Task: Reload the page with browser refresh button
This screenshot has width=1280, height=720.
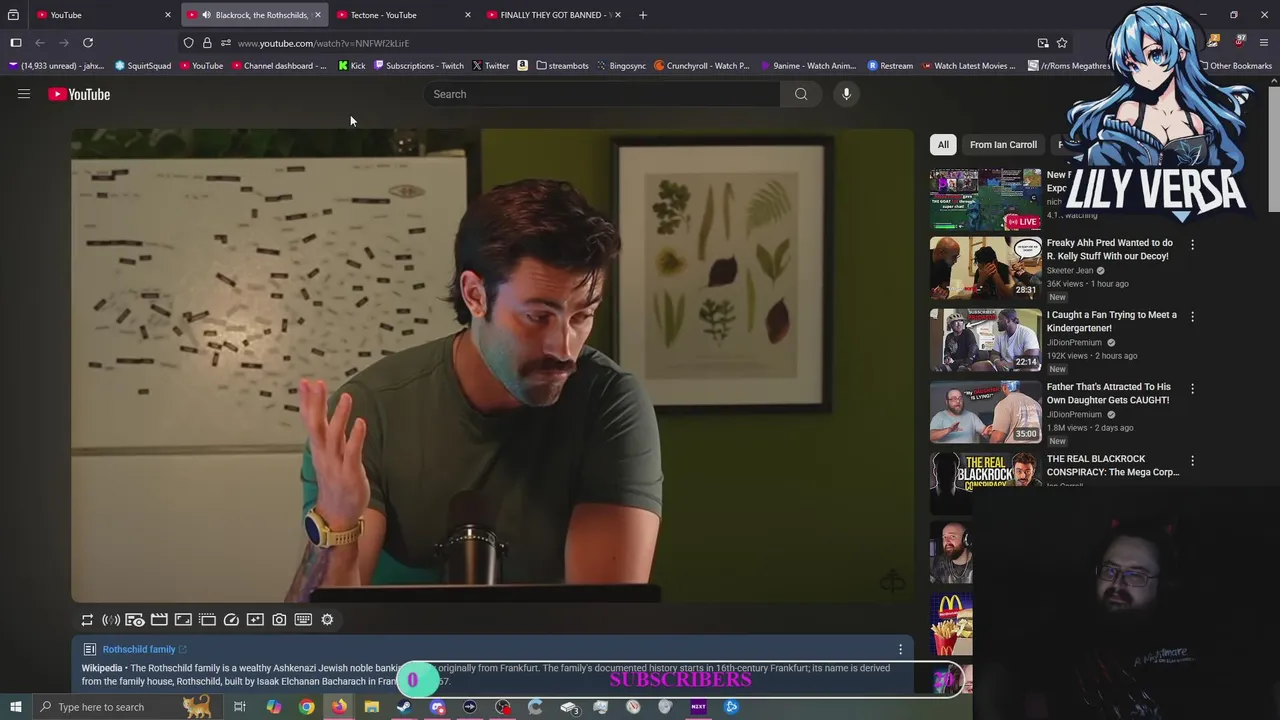Action: tap(88, 43)
